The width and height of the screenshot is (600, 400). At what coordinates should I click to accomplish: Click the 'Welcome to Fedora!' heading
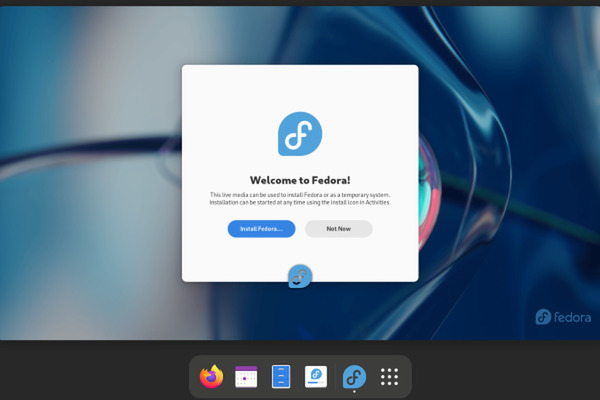(300, 180)
